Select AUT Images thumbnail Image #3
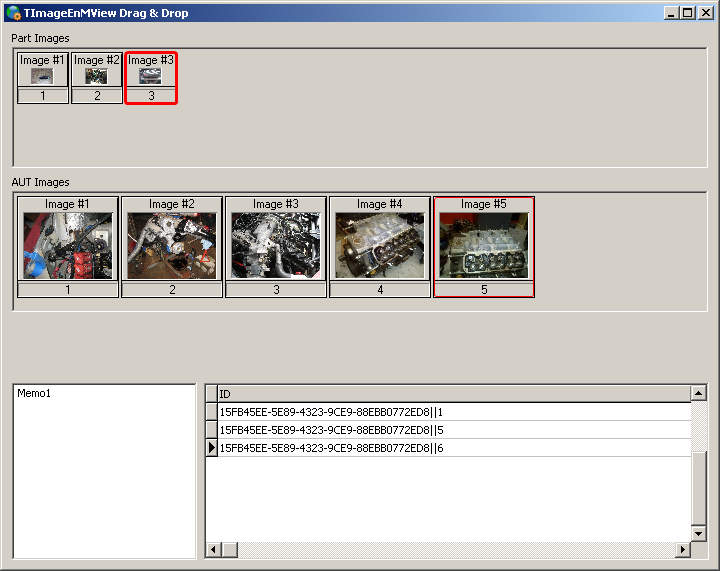This screenshot has width=720, height=571. click(276, 247)
